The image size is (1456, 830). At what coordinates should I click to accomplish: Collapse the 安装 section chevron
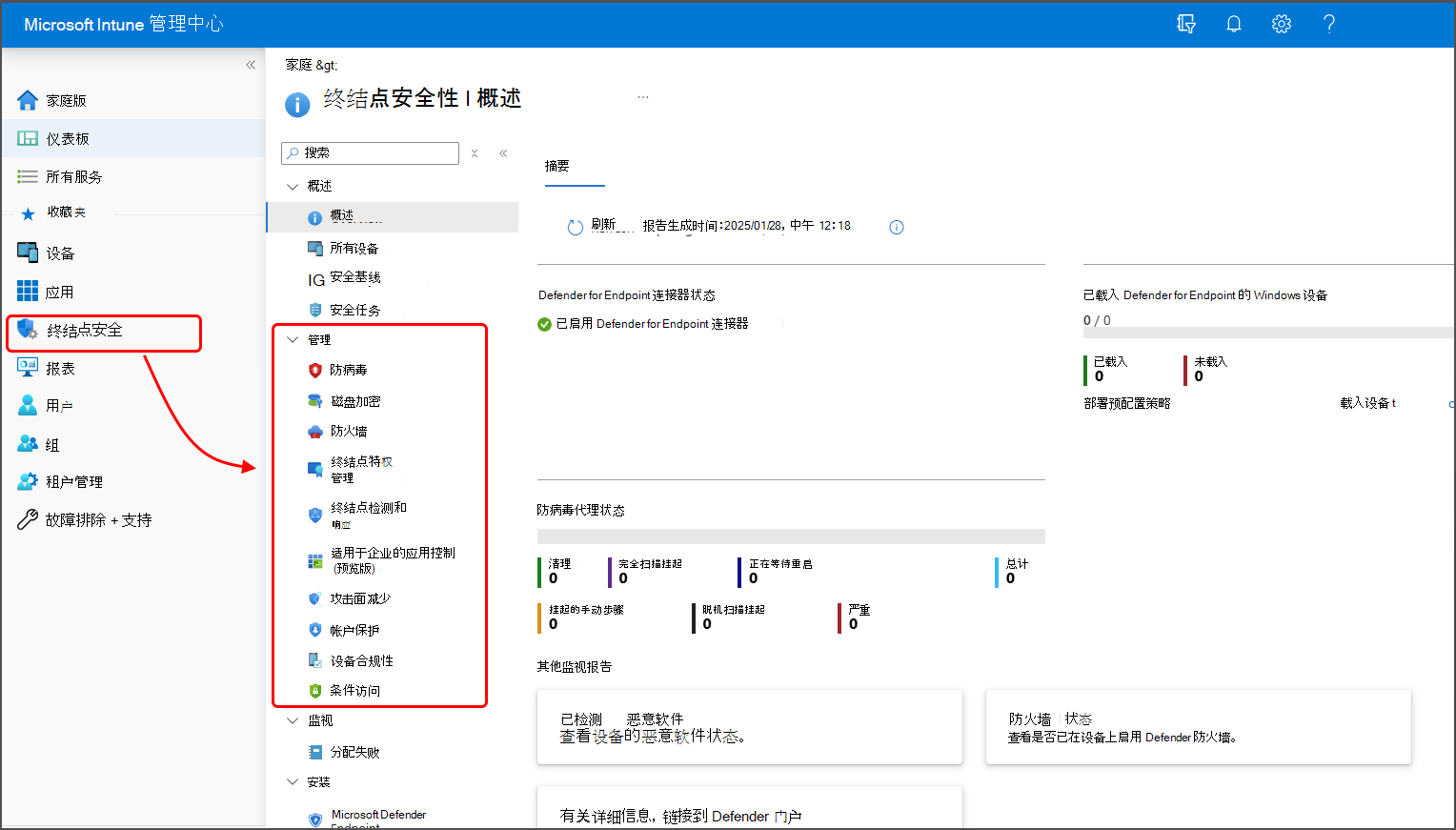293,782
